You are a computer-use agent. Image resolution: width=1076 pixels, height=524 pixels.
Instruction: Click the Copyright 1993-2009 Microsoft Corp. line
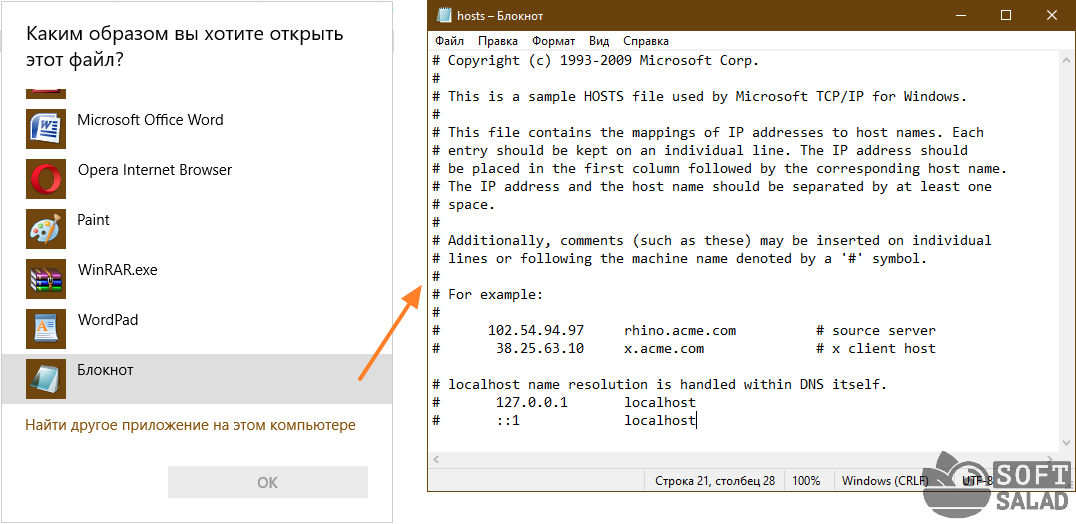[x=596, y=60]
